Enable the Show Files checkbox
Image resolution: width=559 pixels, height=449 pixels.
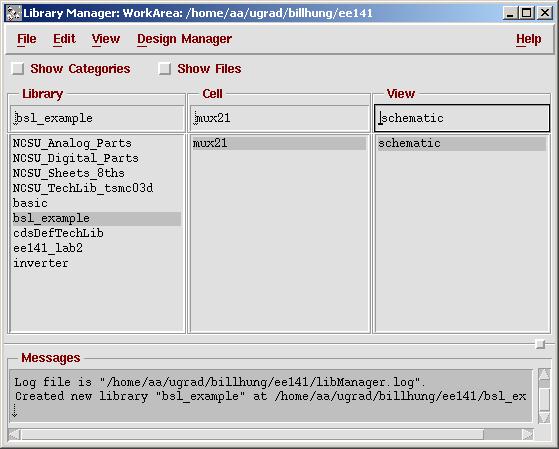[164, 68]
